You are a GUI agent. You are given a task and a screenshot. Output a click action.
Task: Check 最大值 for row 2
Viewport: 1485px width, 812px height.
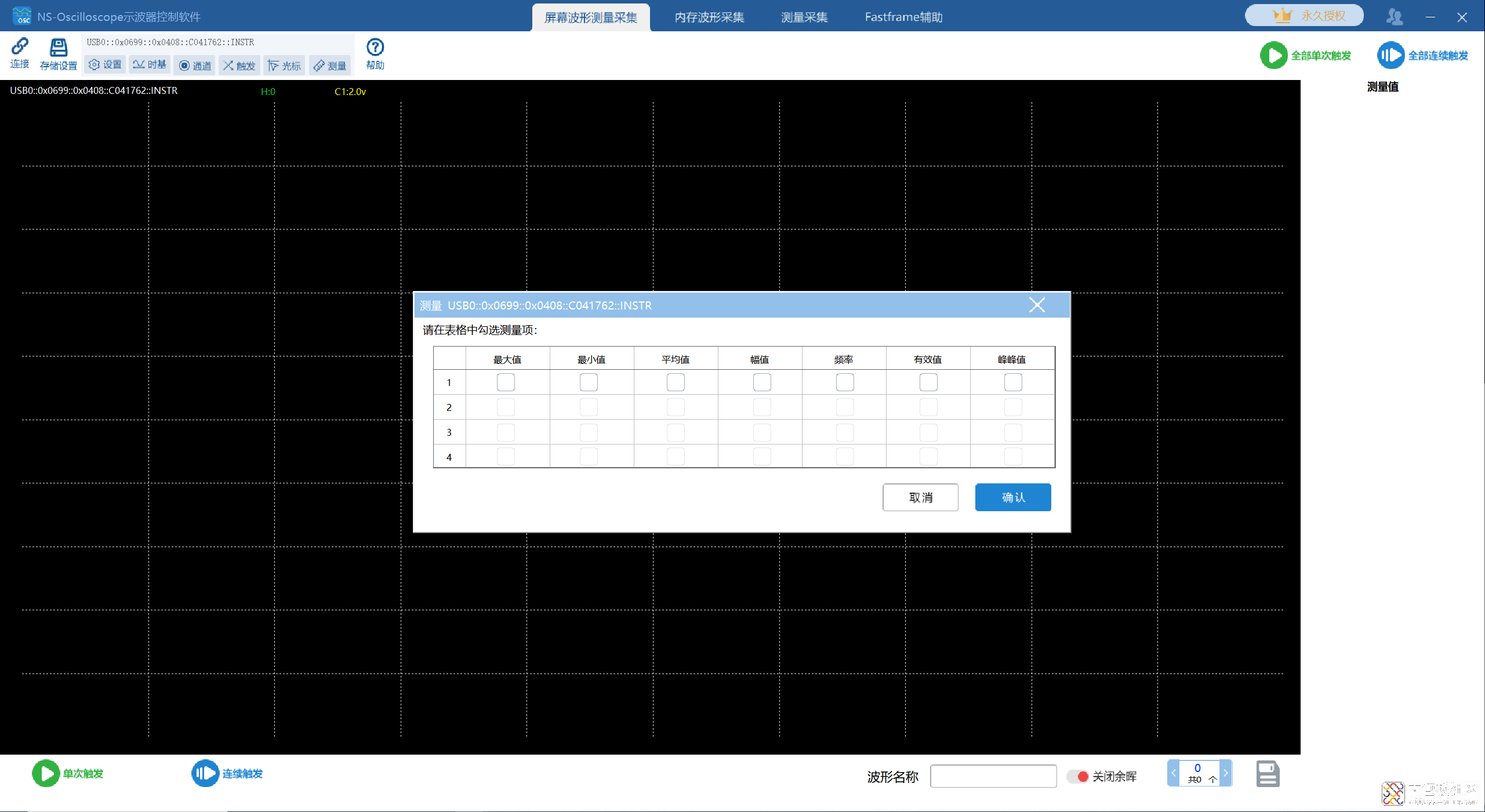[x=506, y=407]
